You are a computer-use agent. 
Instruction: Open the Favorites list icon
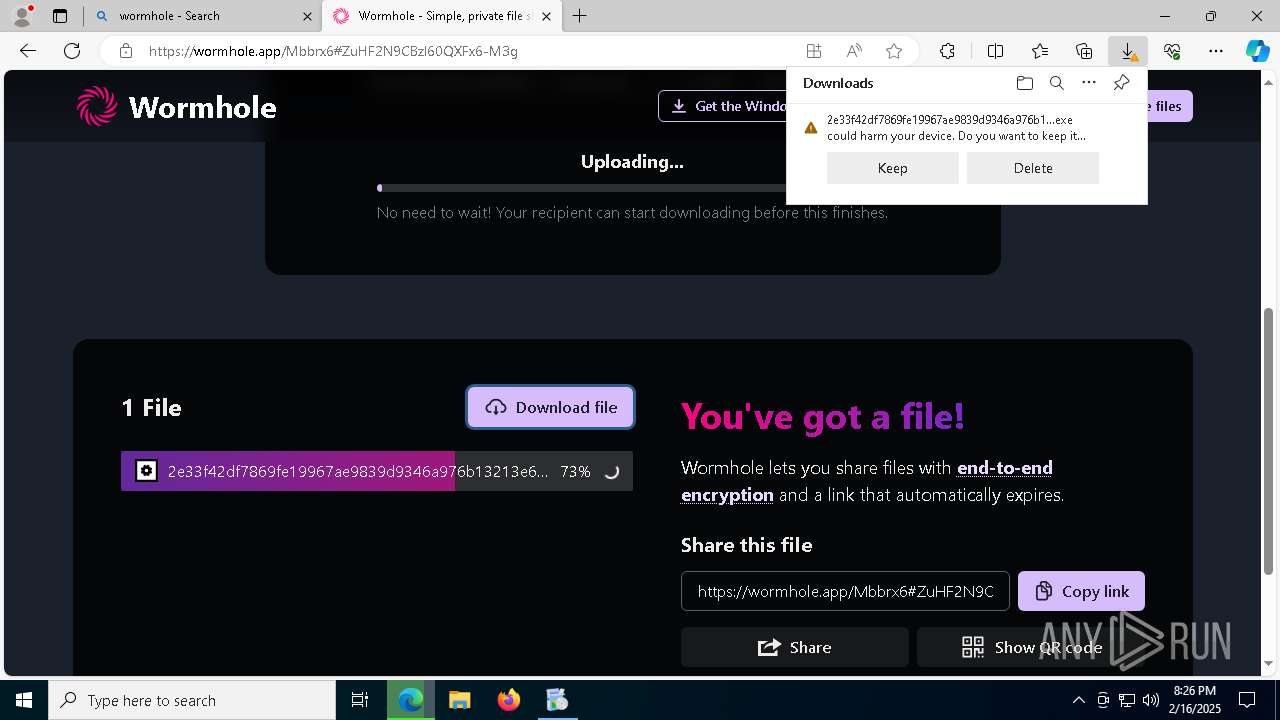click(x=1040, y=51)
